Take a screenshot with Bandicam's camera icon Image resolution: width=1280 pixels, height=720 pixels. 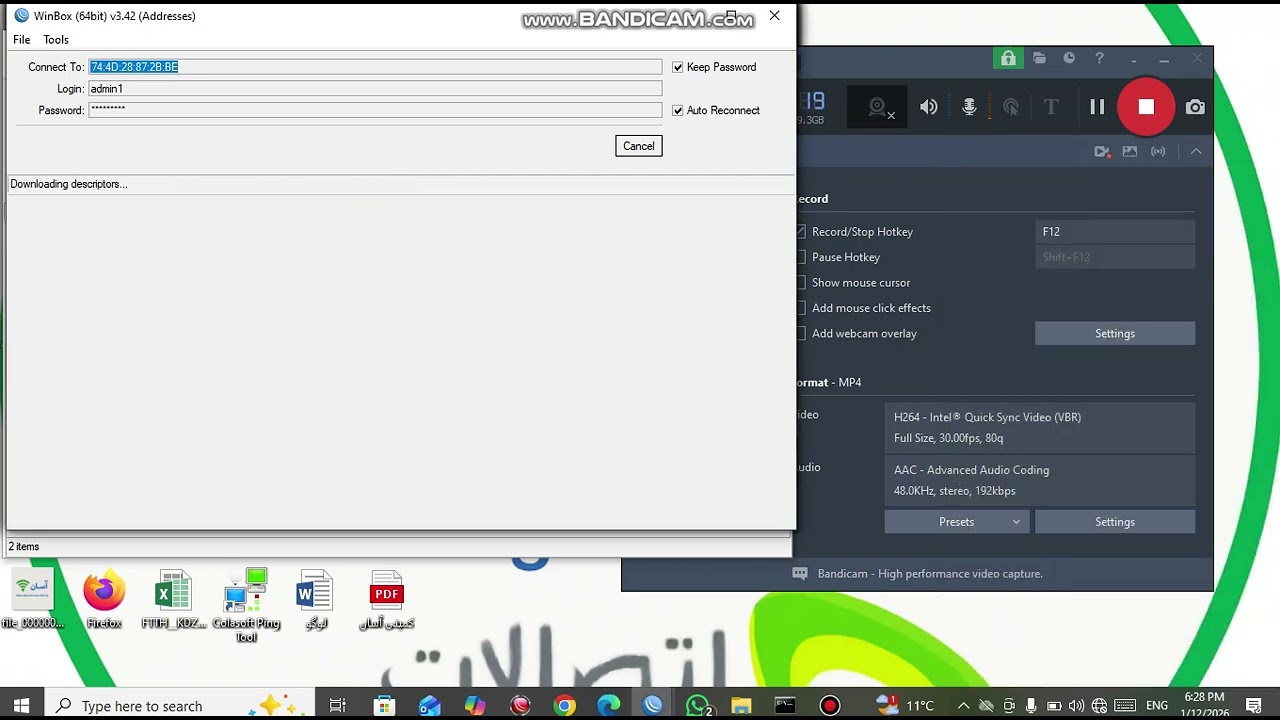(x=1195, y=107)
